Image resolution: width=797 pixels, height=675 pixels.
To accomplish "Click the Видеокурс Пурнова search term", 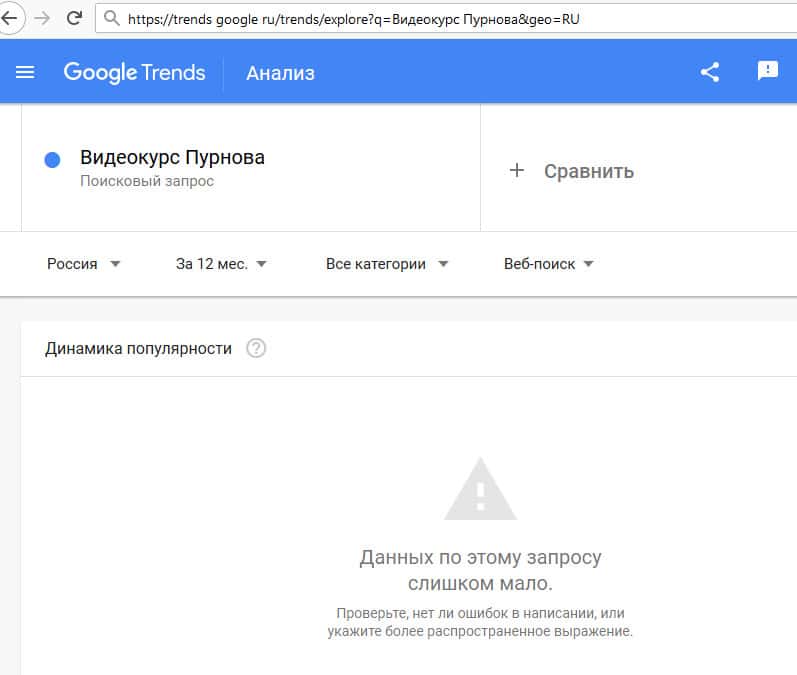I will coord(172,158).
